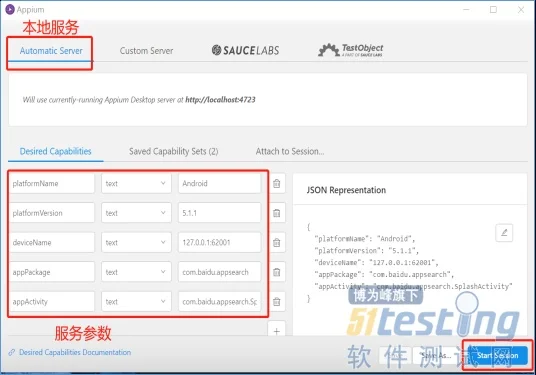
Task: Close the Appium window
Action: tap(521, 10)
